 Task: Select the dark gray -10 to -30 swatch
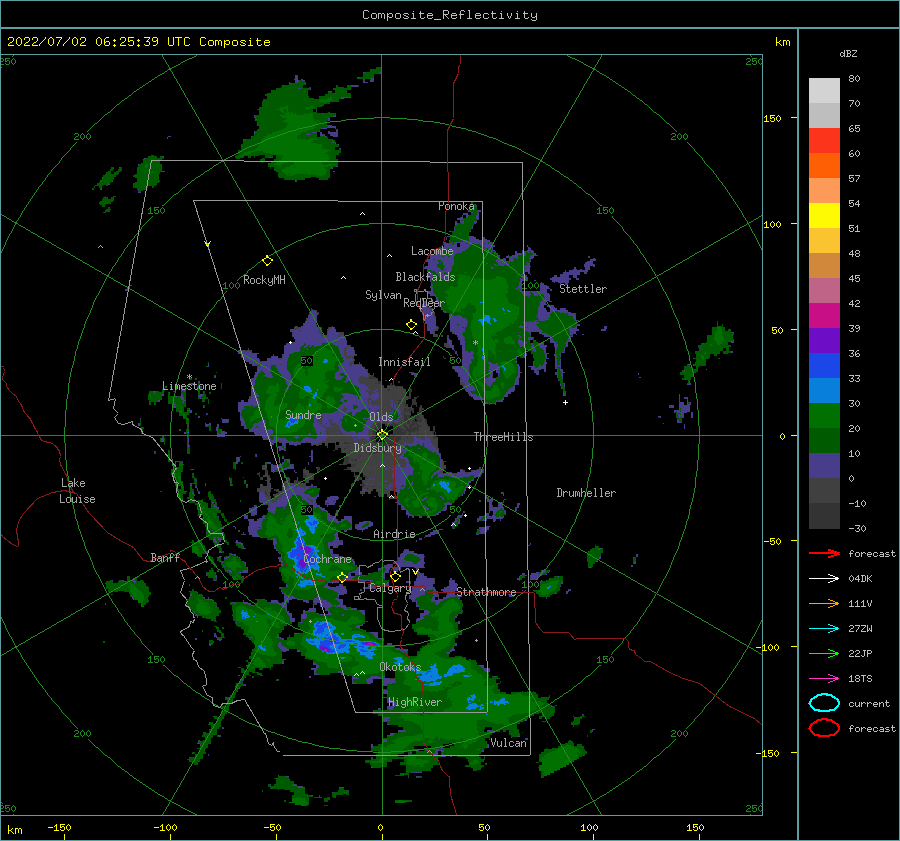pos(824,516)
